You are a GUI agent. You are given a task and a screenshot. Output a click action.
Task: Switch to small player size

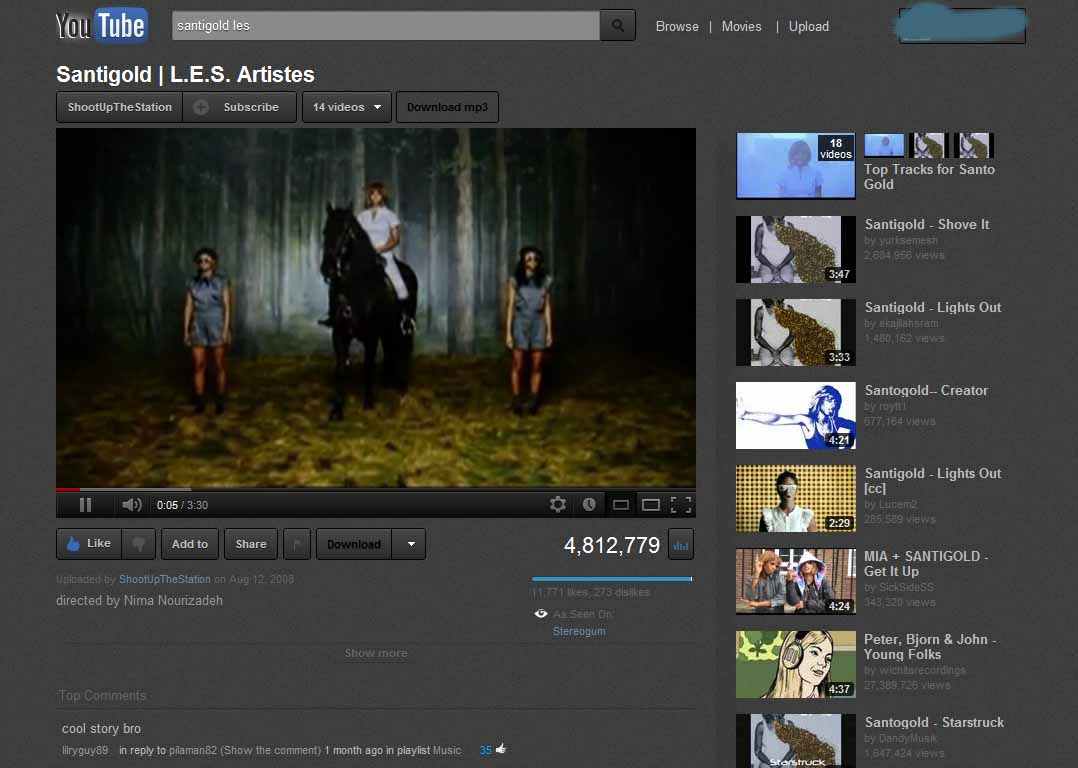point(621,505)
